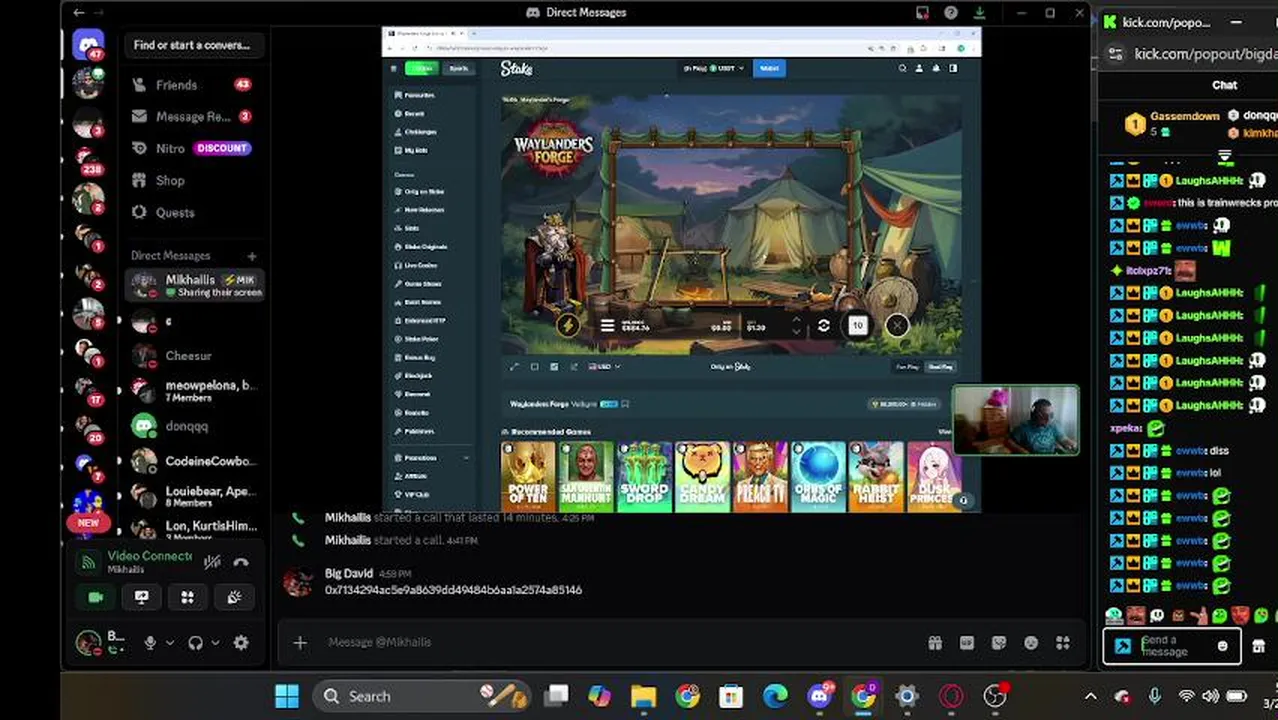This screenshot has height=720, width=1278.
Task: Open the CodeineCowbo direct message
Action: [x=194, y=461]
